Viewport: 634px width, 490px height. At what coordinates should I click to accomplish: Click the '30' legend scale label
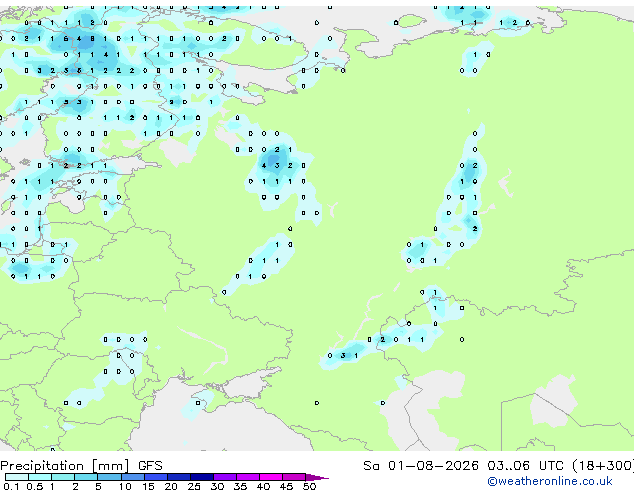(x=217, y=486)
